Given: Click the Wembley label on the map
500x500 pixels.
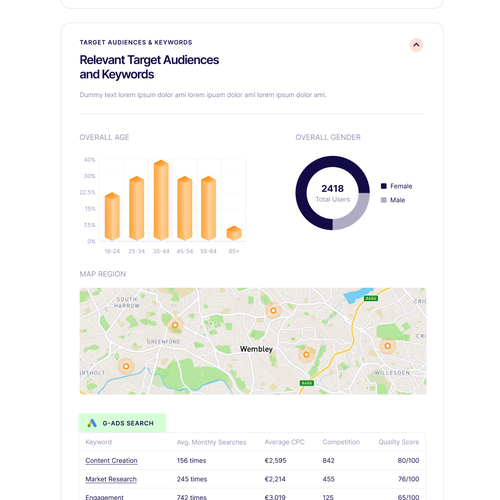Looking at the screenshot, I should 256,349.
